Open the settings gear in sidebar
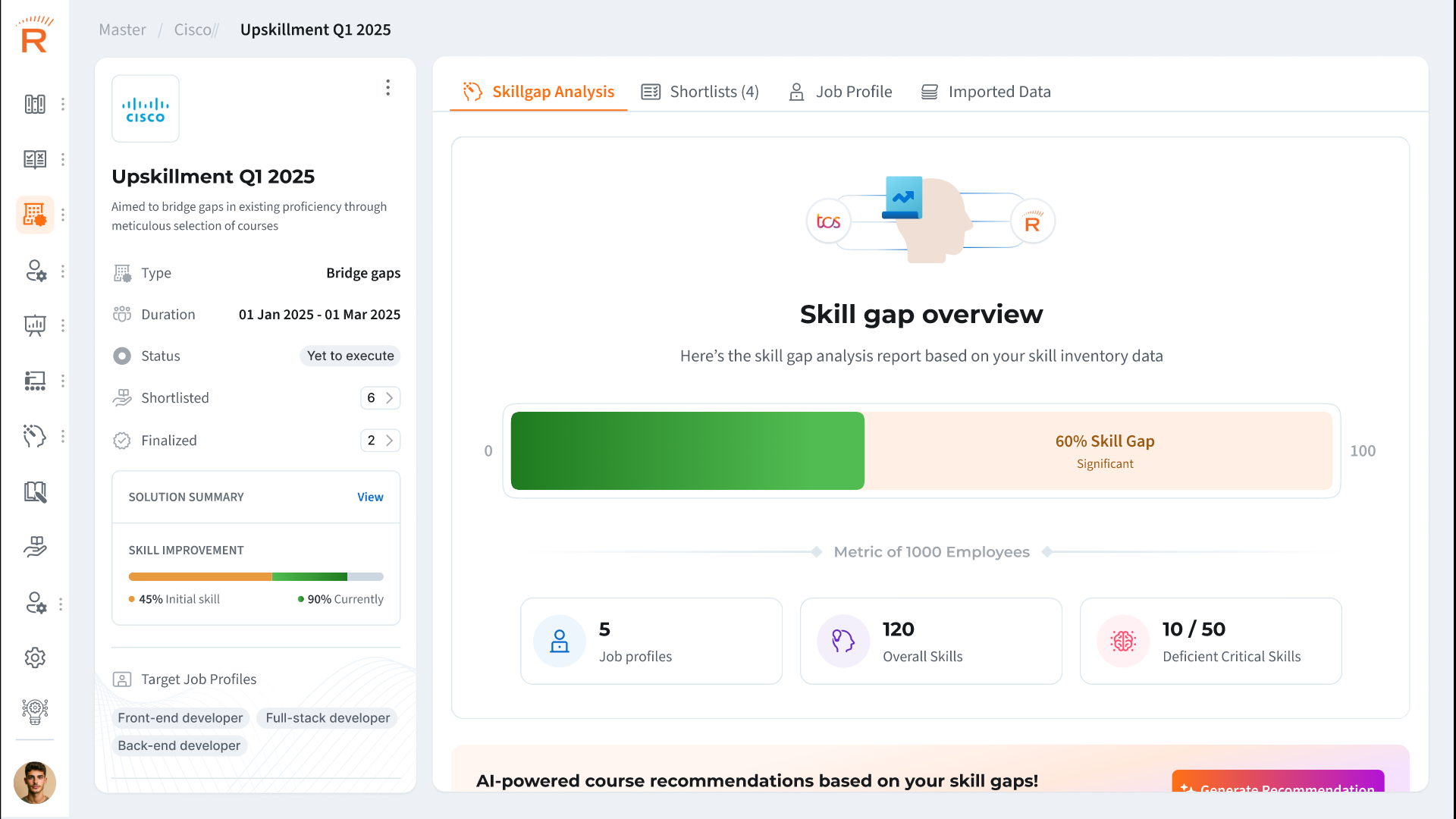 point(35,657)
